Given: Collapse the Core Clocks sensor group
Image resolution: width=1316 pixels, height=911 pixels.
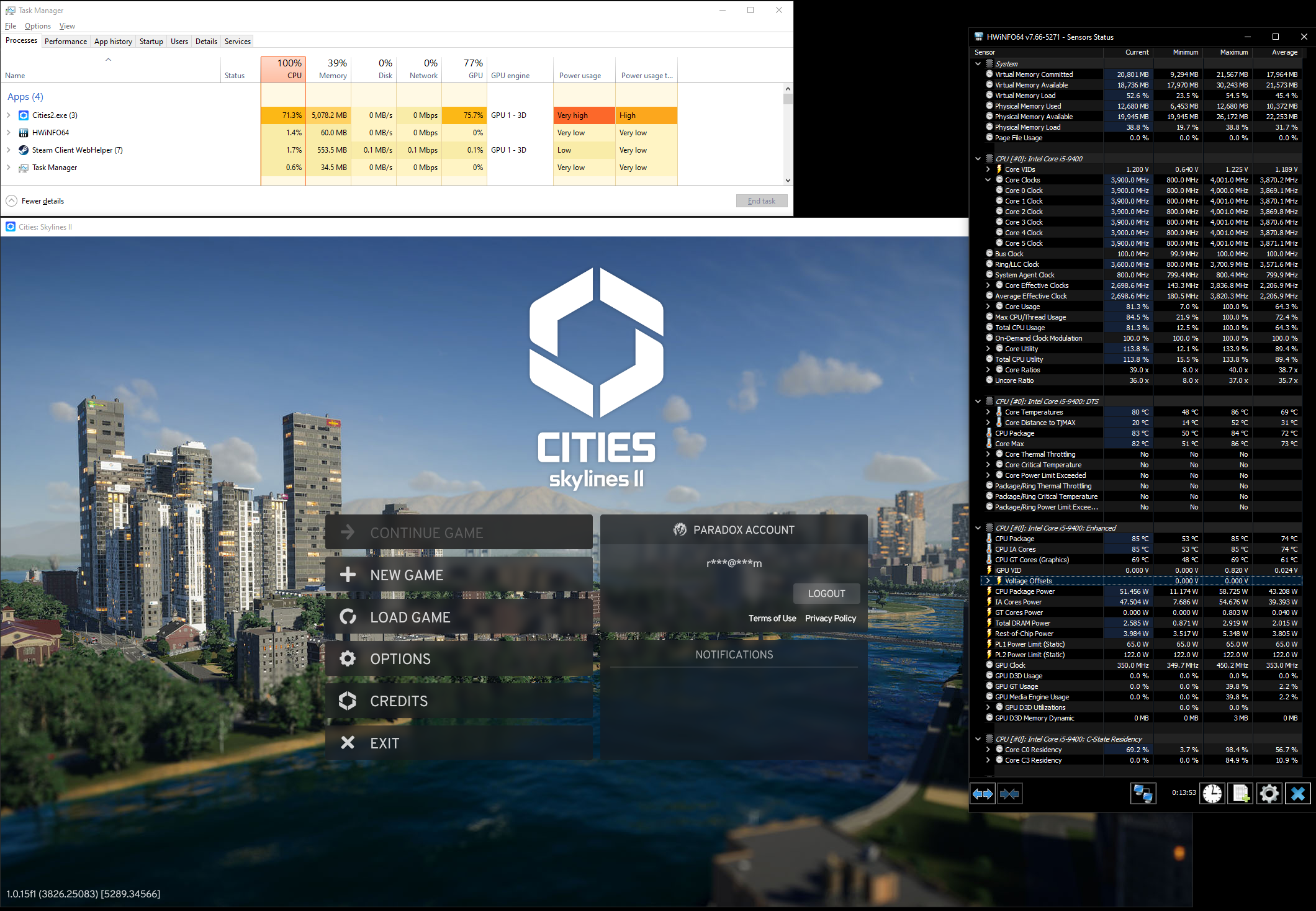Looking at the screenshot, I should click(x=988, y=180).
